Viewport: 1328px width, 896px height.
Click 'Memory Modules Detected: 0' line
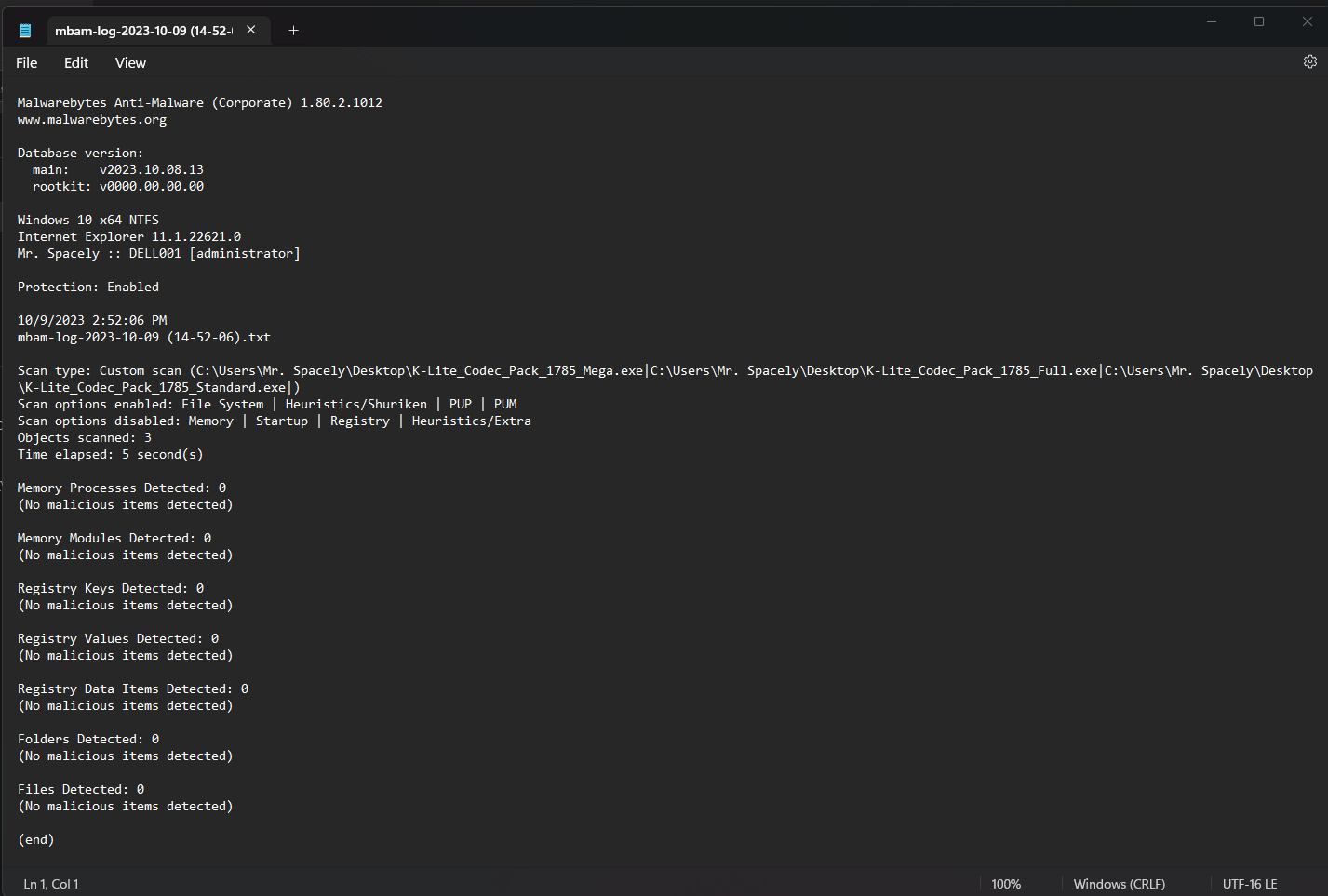point(114,538)
